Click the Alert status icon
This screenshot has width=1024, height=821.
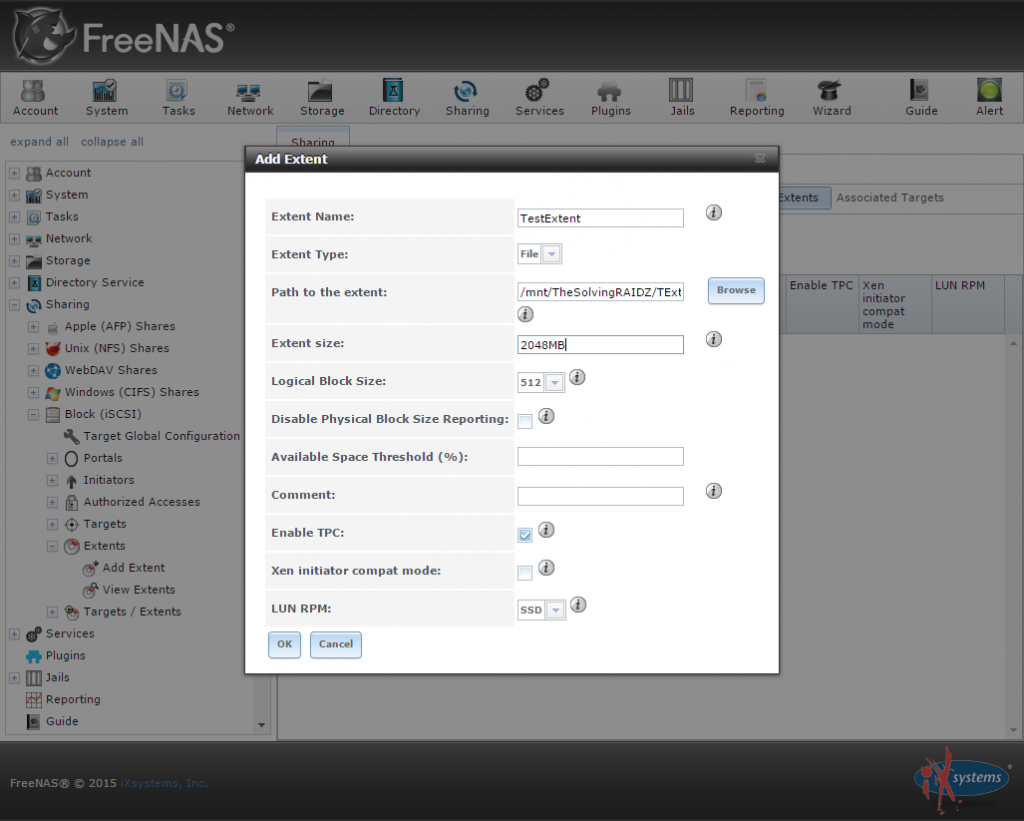(x=988, y=96)
